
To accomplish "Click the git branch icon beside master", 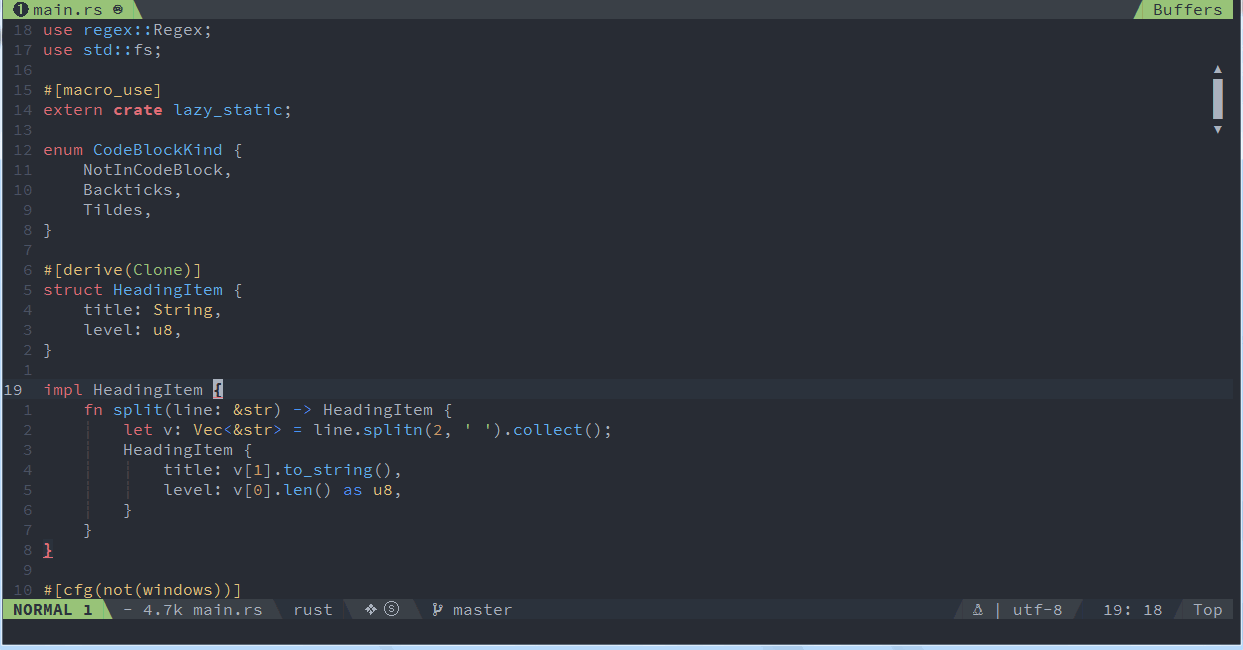I will click(437, 610).
